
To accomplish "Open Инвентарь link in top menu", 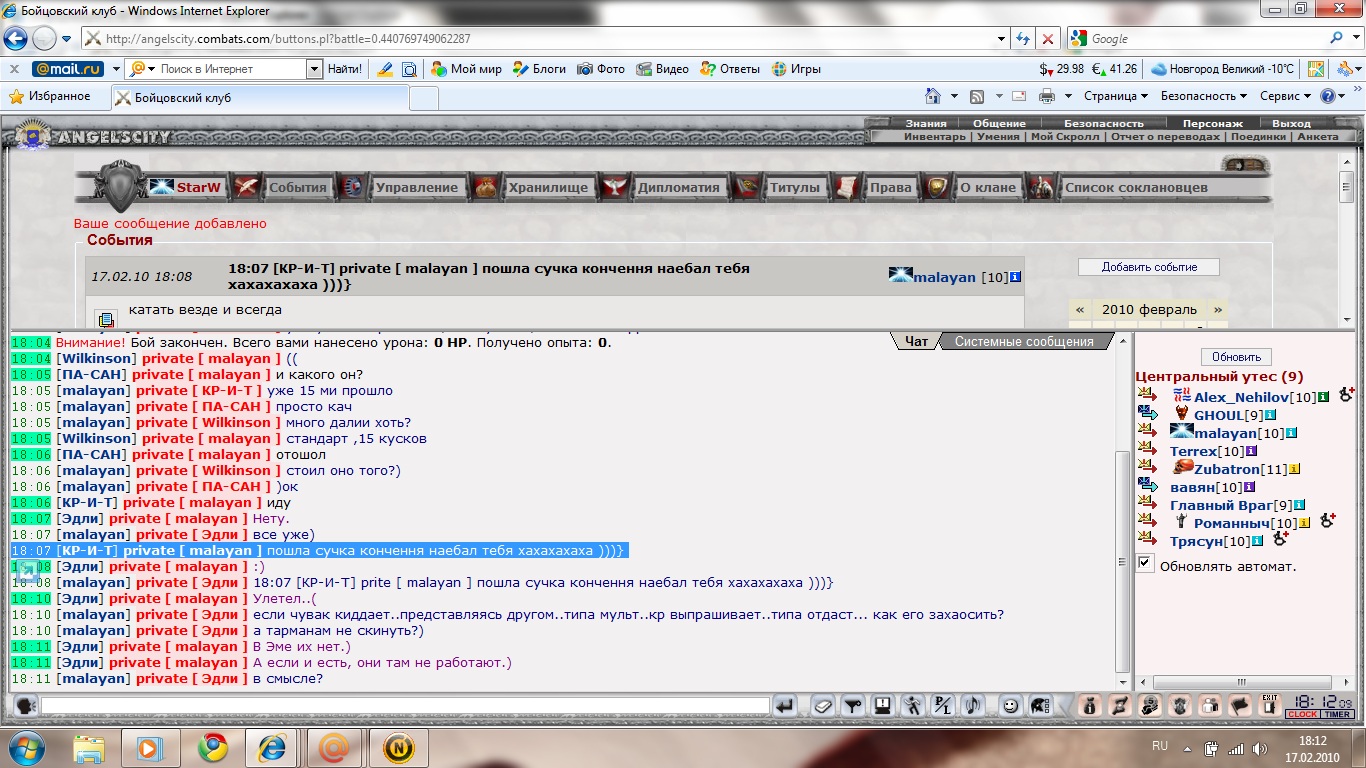I will click(x=935, y=137).
